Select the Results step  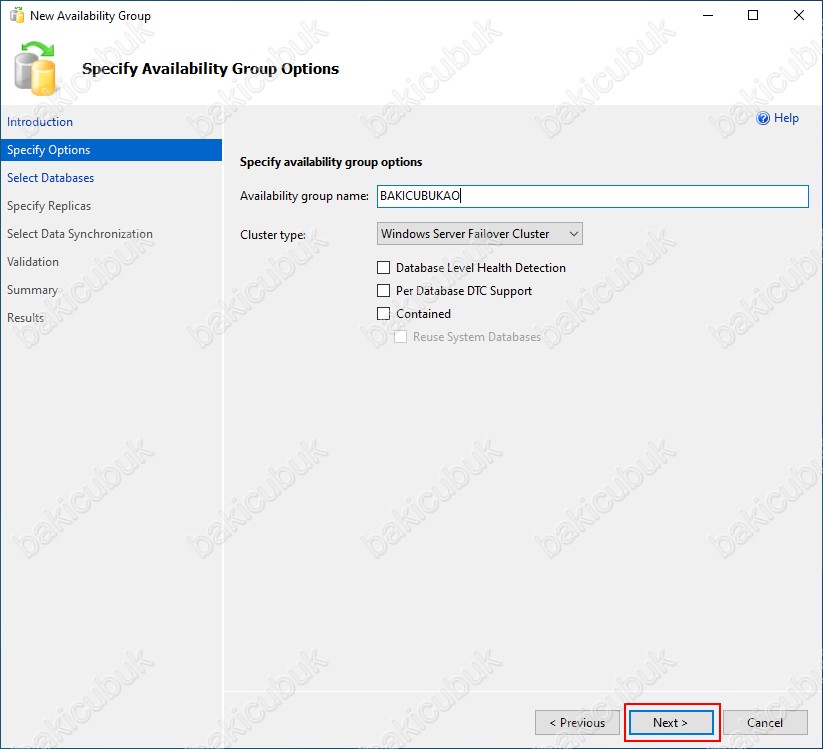pyautogui.click(x=25, y=318)
